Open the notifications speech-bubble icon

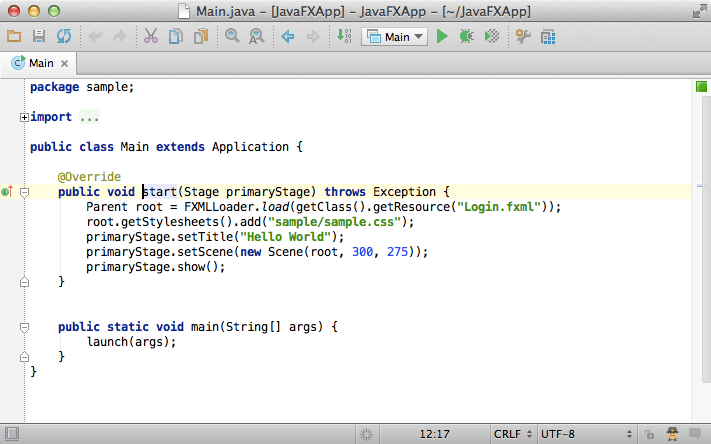coord(695,434)
